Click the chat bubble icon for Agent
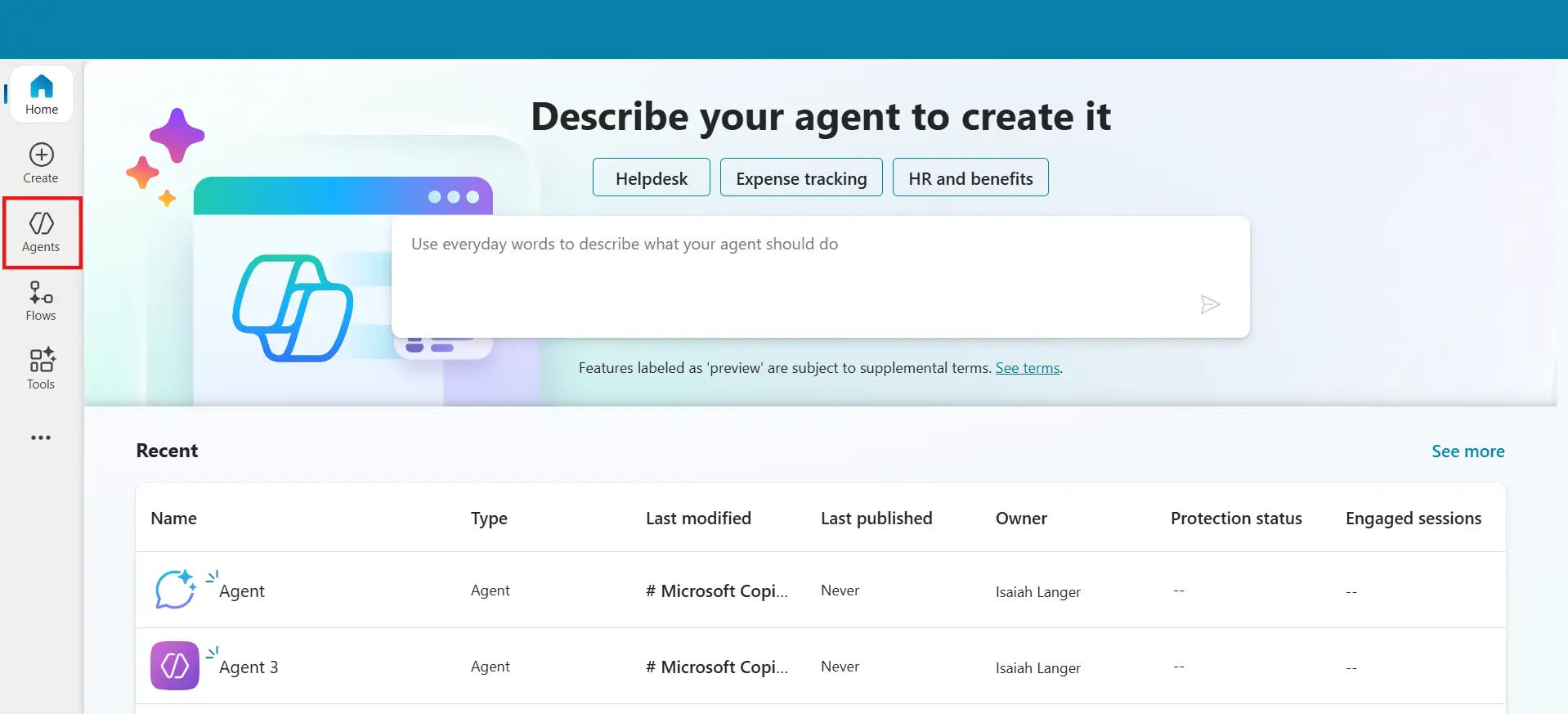This screenshot has height=714, width=1568. (175, 590)
